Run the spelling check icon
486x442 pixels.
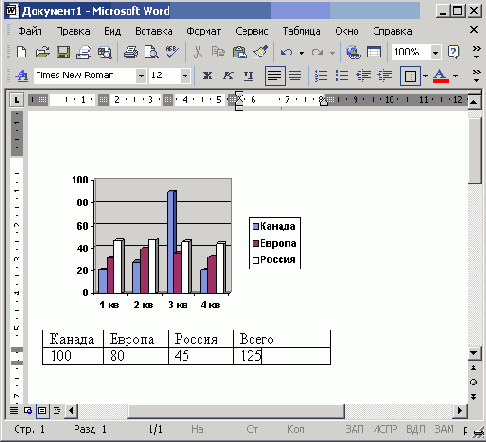(x=172, y=52)
